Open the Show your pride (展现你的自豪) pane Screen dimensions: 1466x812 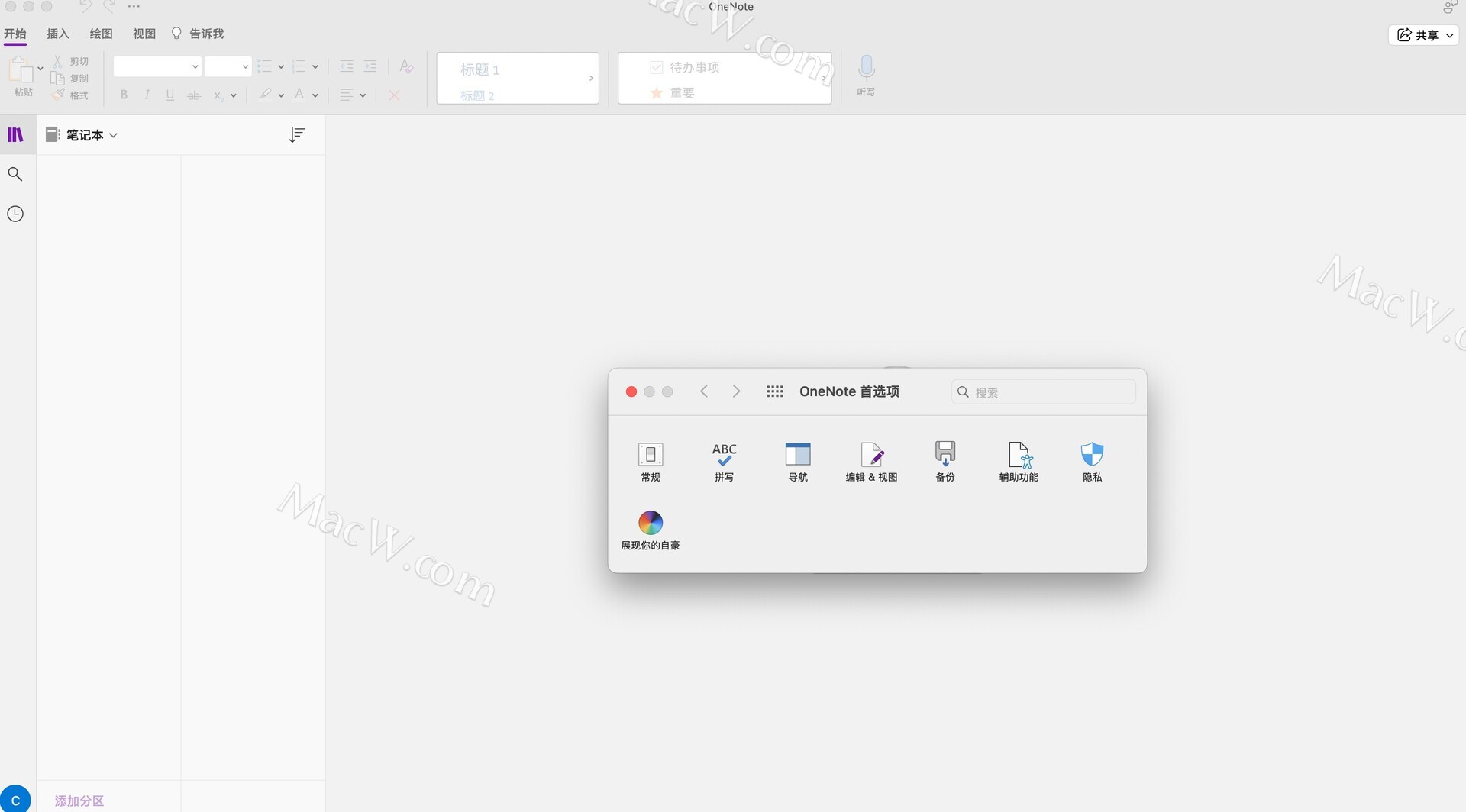point(651,530)
